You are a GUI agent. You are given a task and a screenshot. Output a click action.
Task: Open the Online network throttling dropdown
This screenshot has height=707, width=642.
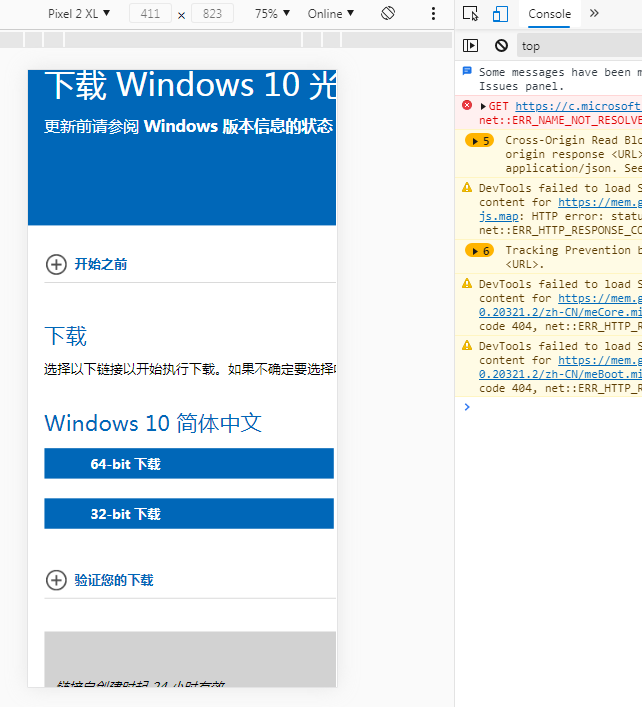(x=330, y=14)
